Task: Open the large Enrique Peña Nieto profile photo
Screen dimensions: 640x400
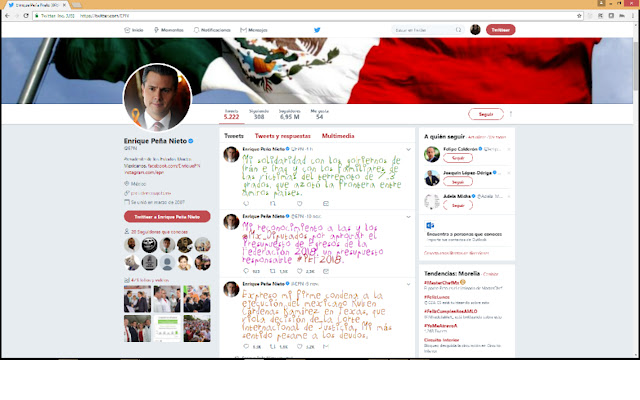Action: click(158, 98)
